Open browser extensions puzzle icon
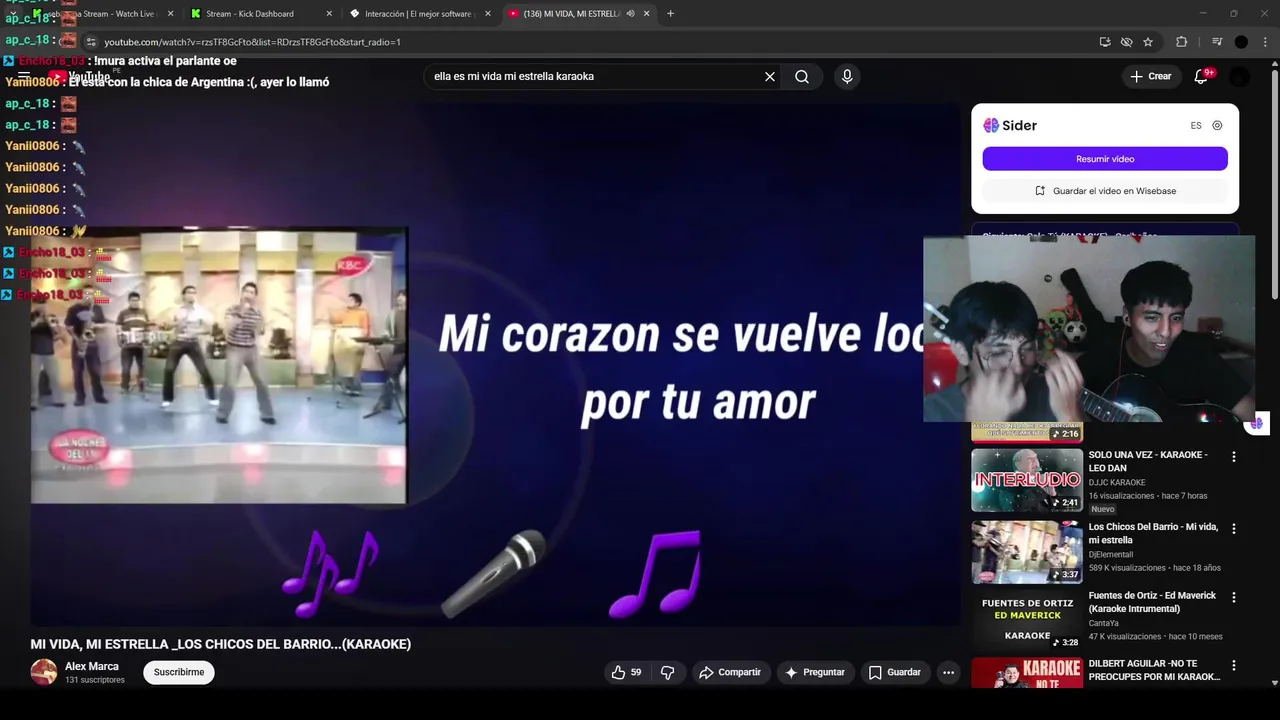 pos(1182,42)
